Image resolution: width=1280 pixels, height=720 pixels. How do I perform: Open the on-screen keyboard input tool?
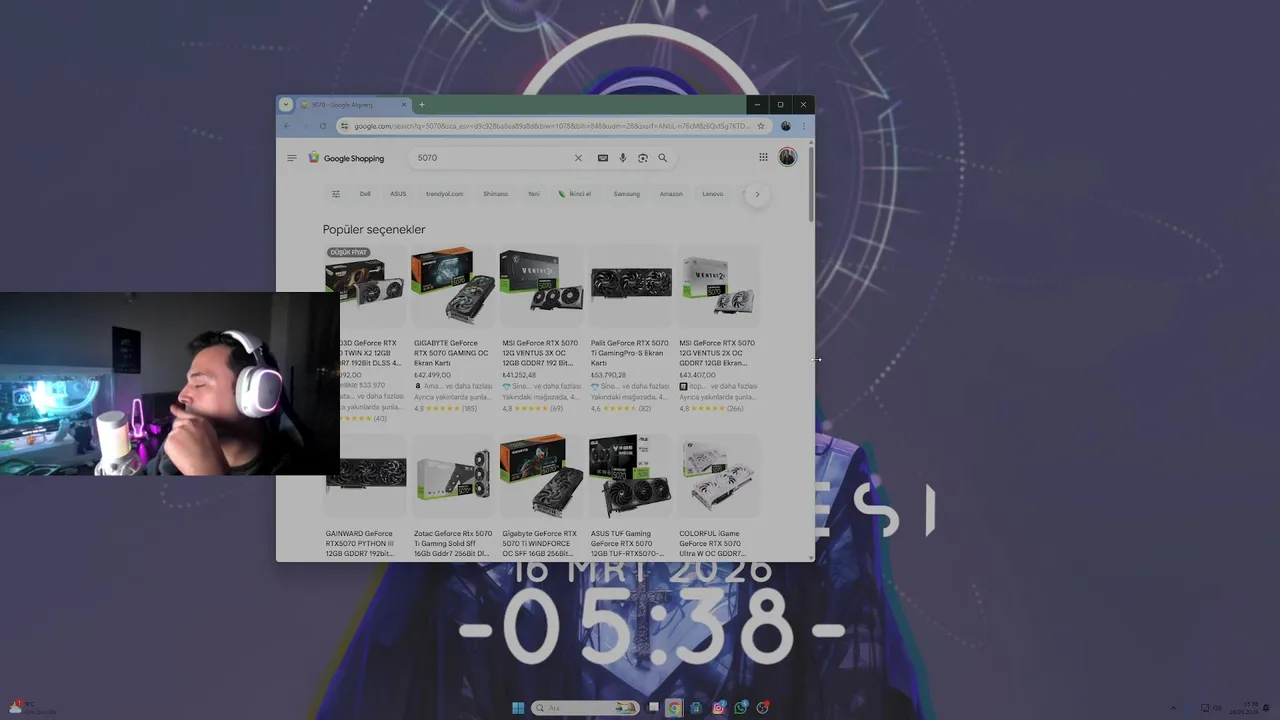(x=602, y=158)
